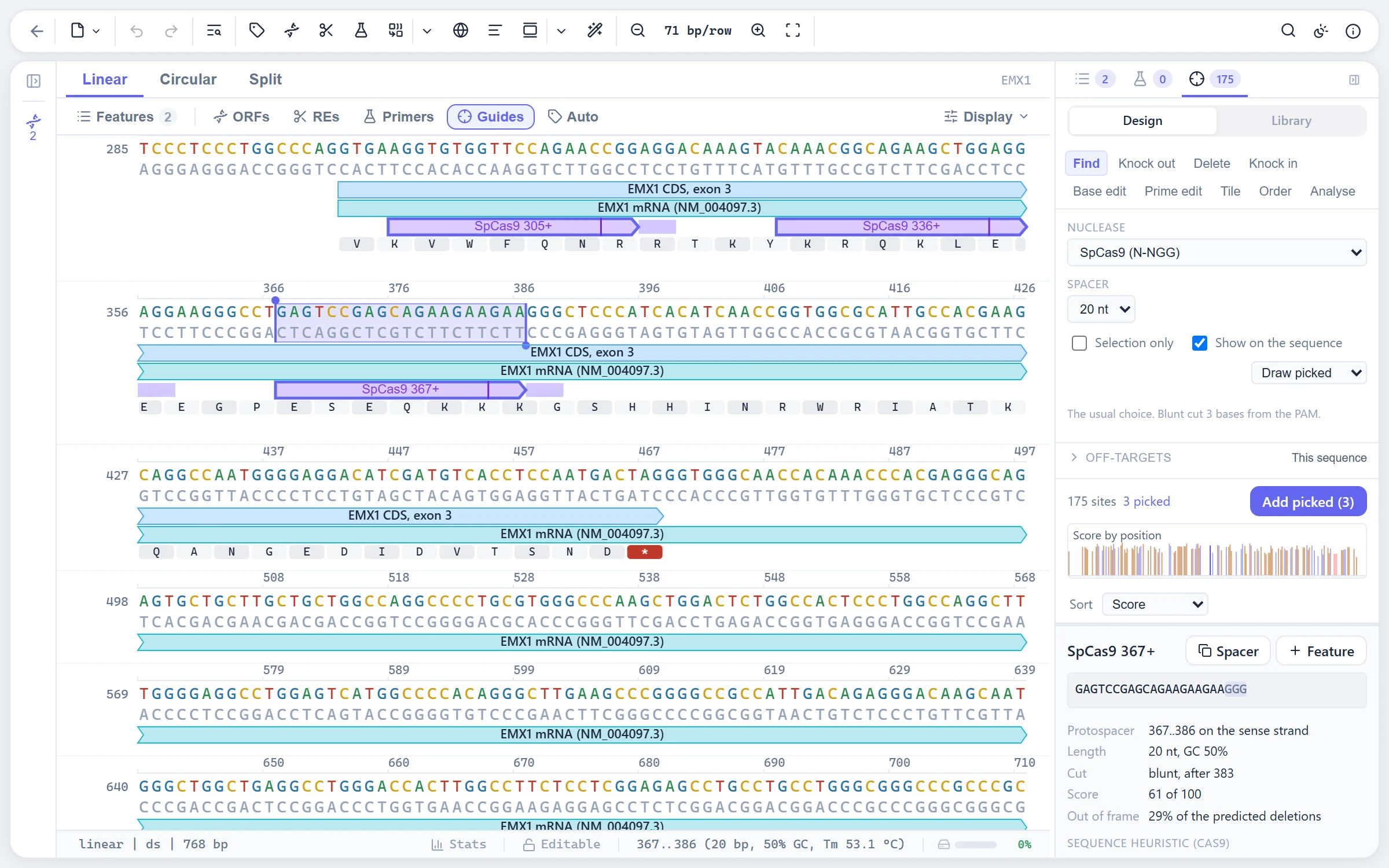The image size is (1389, 868).
Task: Click the Stats link in status bar
Action: (459, 844)
